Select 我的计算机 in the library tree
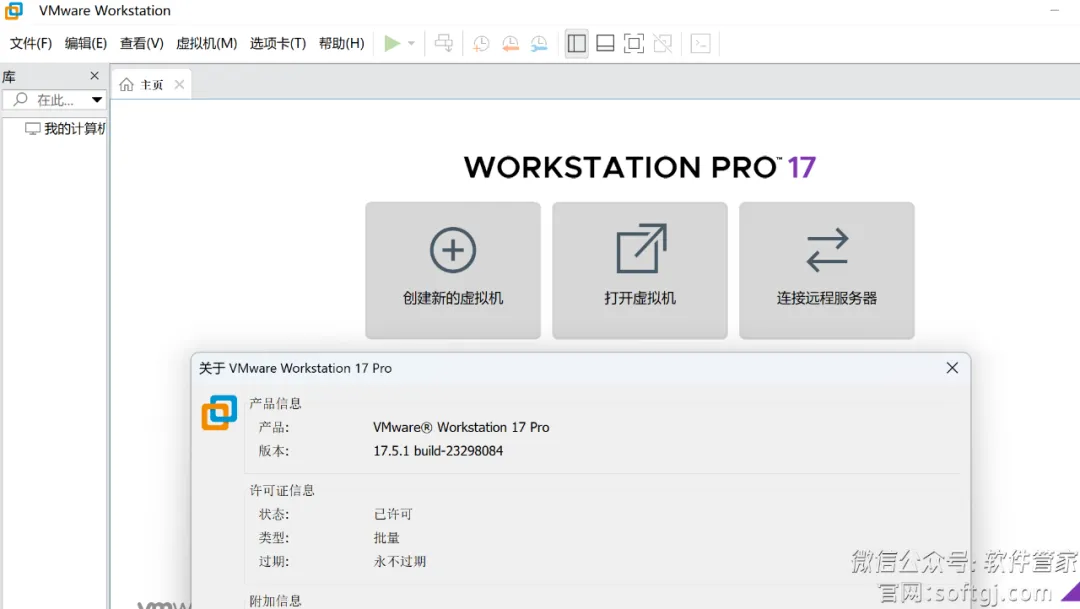 (x=65, y=129)
